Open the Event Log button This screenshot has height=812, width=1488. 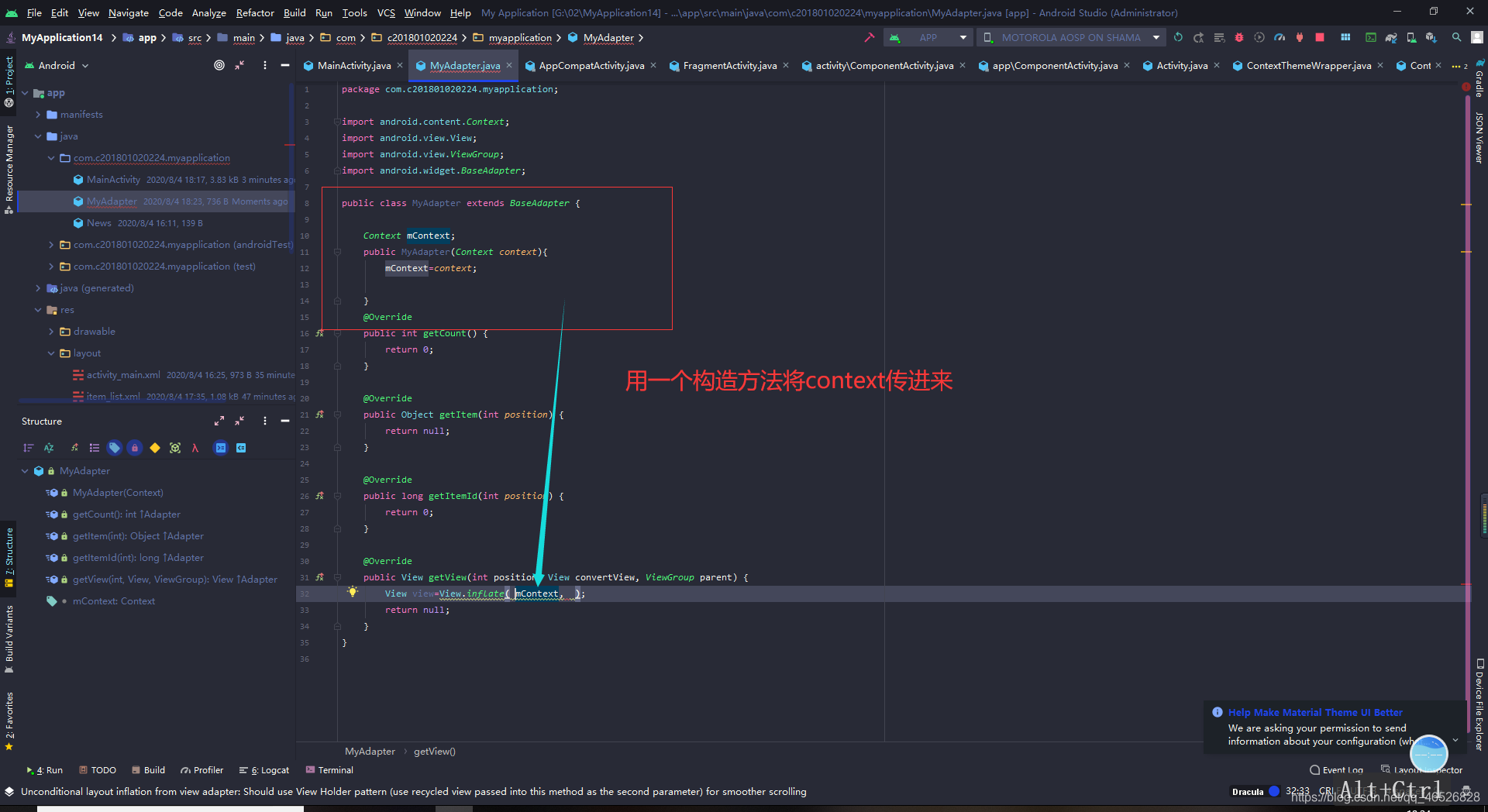pos(1336,770)
